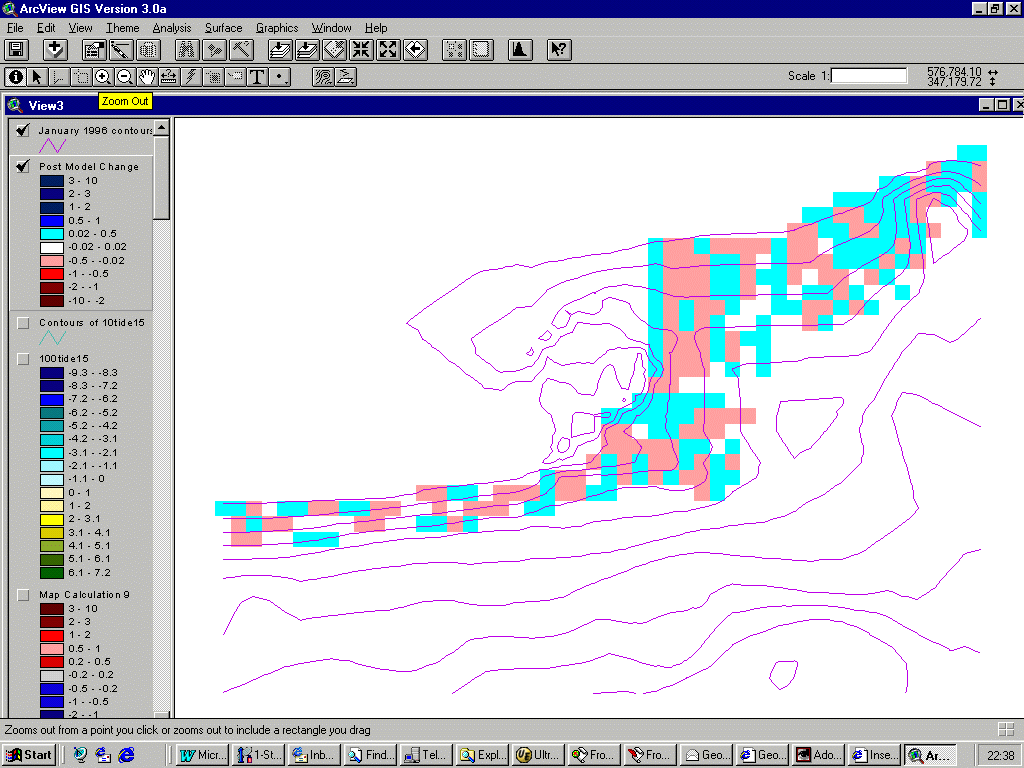Click the Start button on the taskbar

click(28, 754)
